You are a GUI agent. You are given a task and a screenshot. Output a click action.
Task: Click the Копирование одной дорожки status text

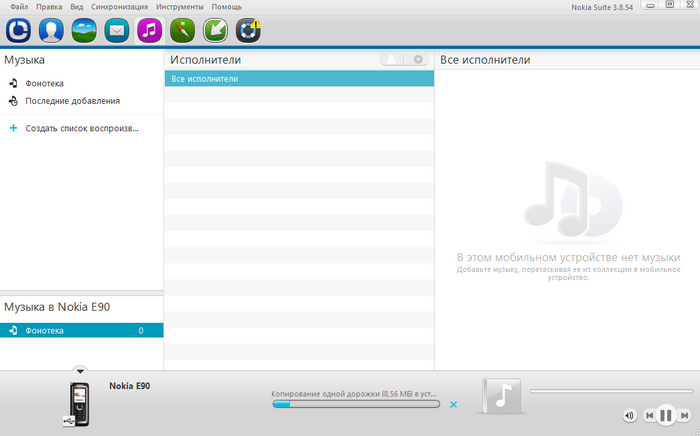click(354, 394)
